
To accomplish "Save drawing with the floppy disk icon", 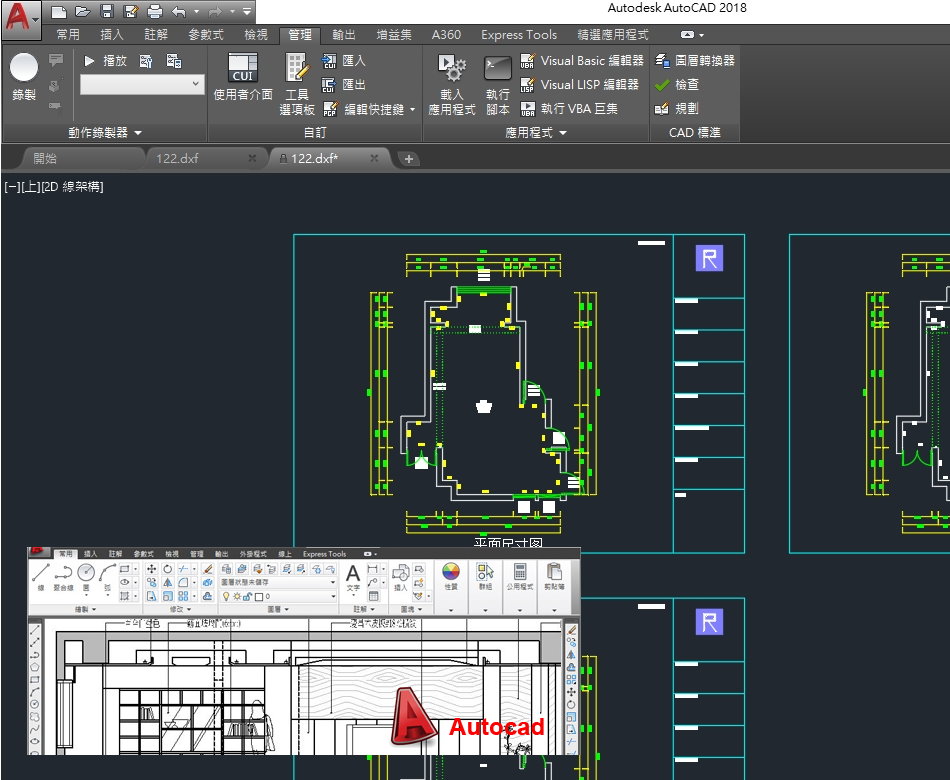I will pos(107,11).
